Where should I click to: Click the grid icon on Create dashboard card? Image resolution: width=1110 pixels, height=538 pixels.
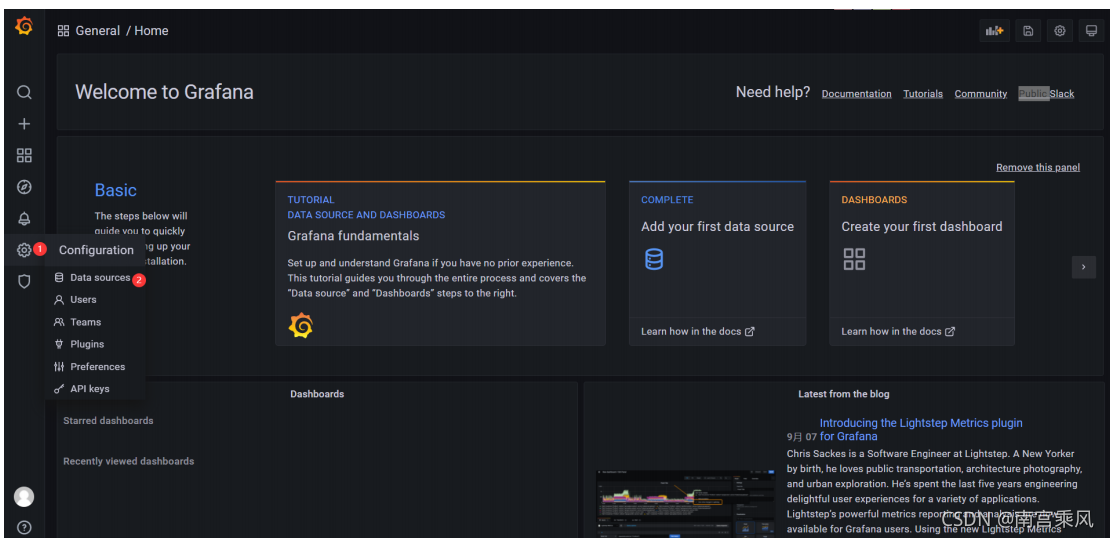(854, 258)
